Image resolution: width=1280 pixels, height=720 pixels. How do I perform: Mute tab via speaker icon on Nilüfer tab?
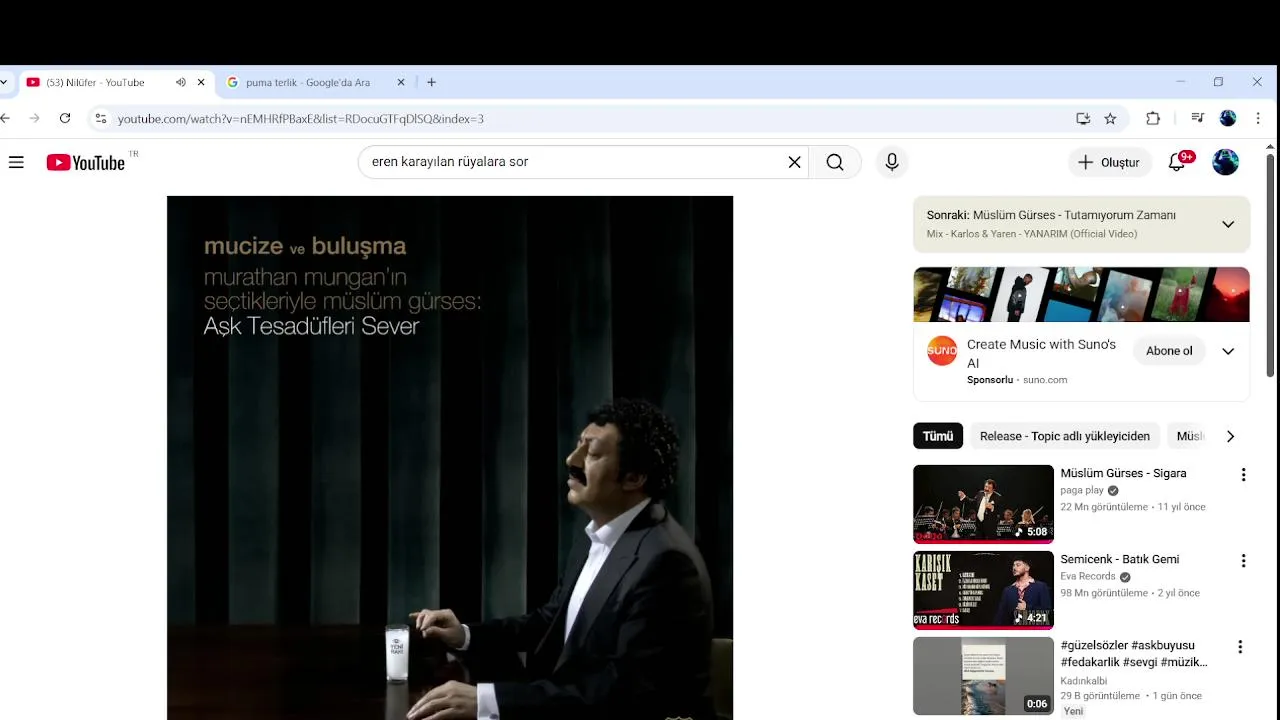[180, 82]
